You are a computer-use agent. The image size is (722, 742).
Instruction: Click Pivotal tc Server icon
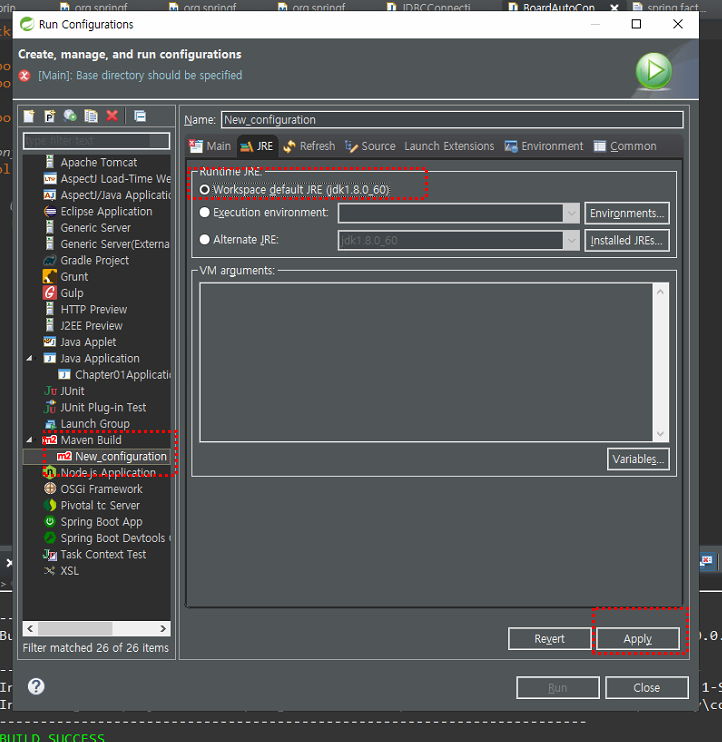tap(50, 505)
